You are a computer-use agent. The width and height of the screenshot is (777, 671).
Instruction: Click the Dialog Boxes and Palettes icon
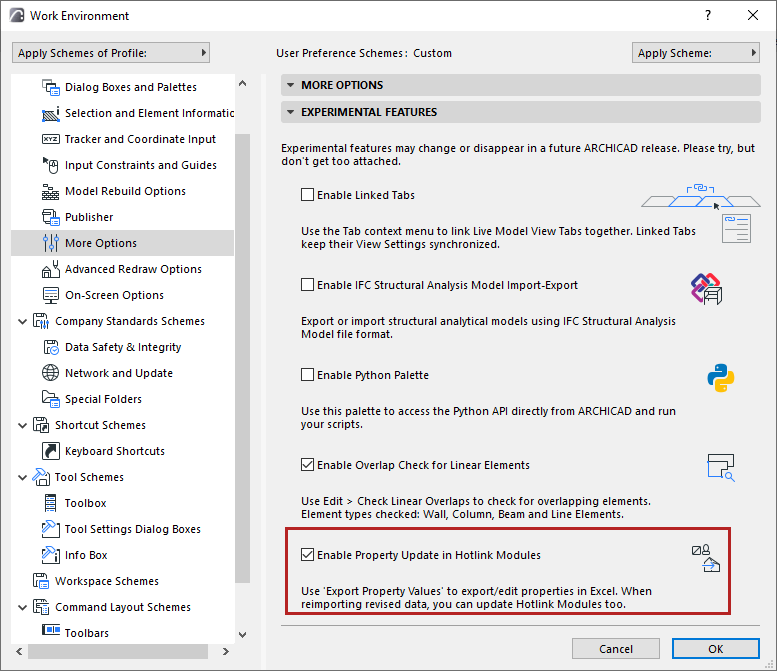tap(51, 87)
